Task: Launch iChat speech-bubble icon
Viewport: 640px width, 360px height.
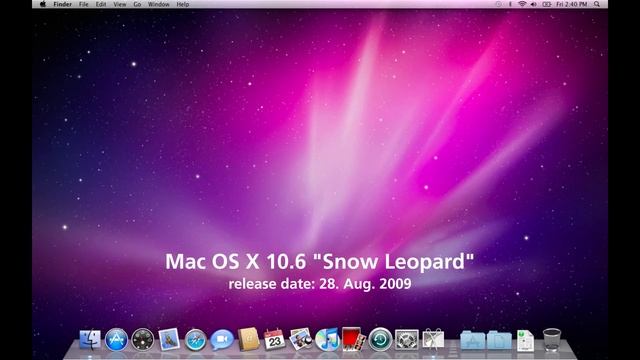Action: click(x=222, y=340)
